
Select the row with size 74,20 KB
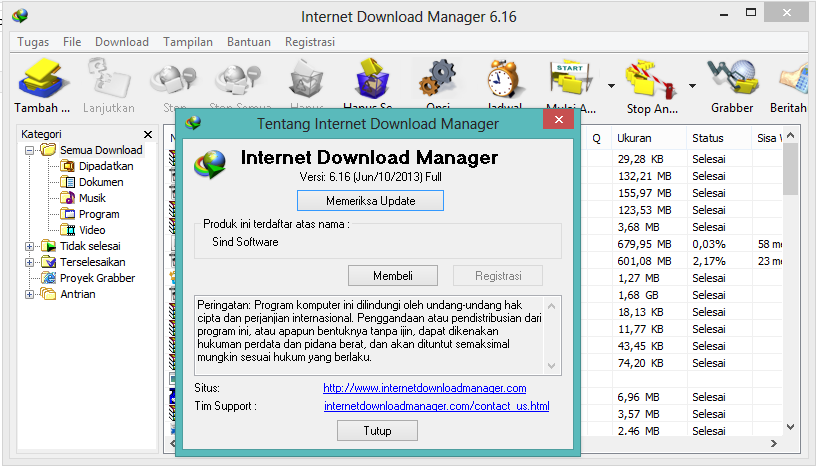(681, 363)
